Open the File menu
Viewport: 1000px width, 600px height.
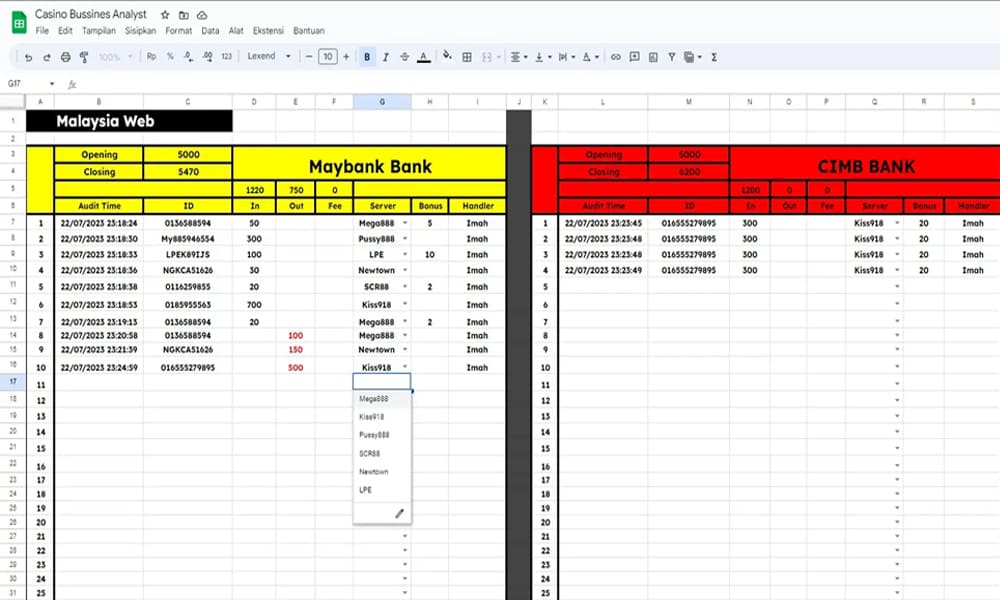[42, 31]
